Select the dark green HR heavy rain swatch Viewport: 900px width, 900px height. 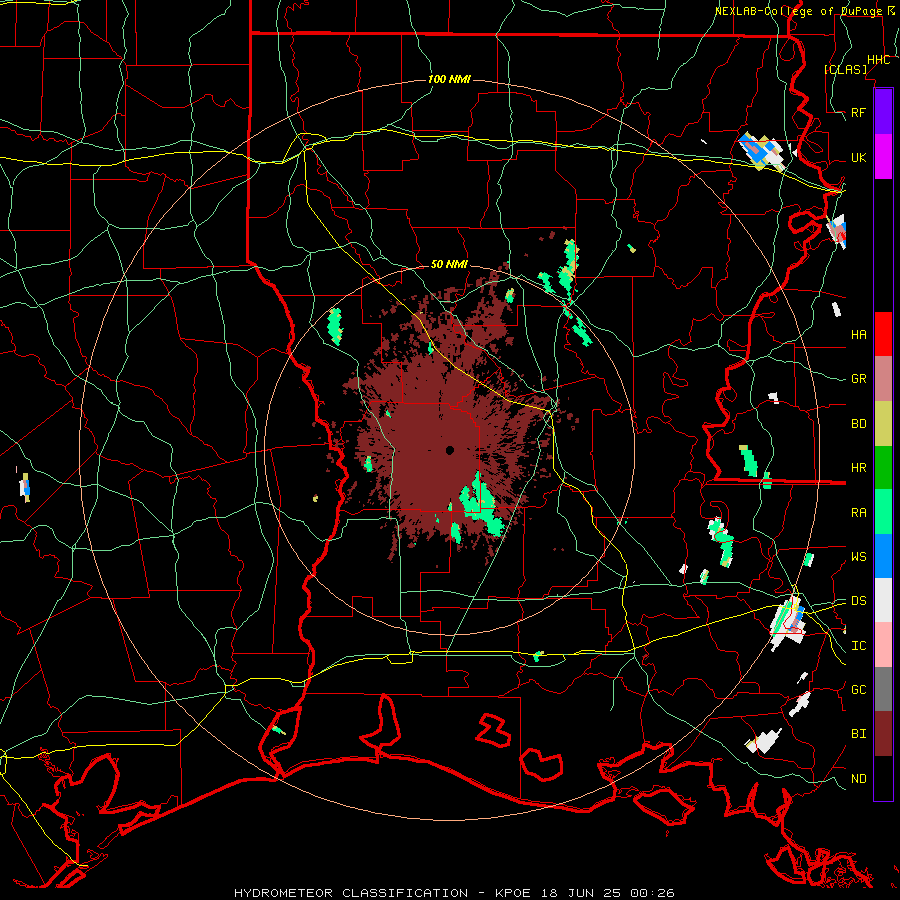coord(883,468)
